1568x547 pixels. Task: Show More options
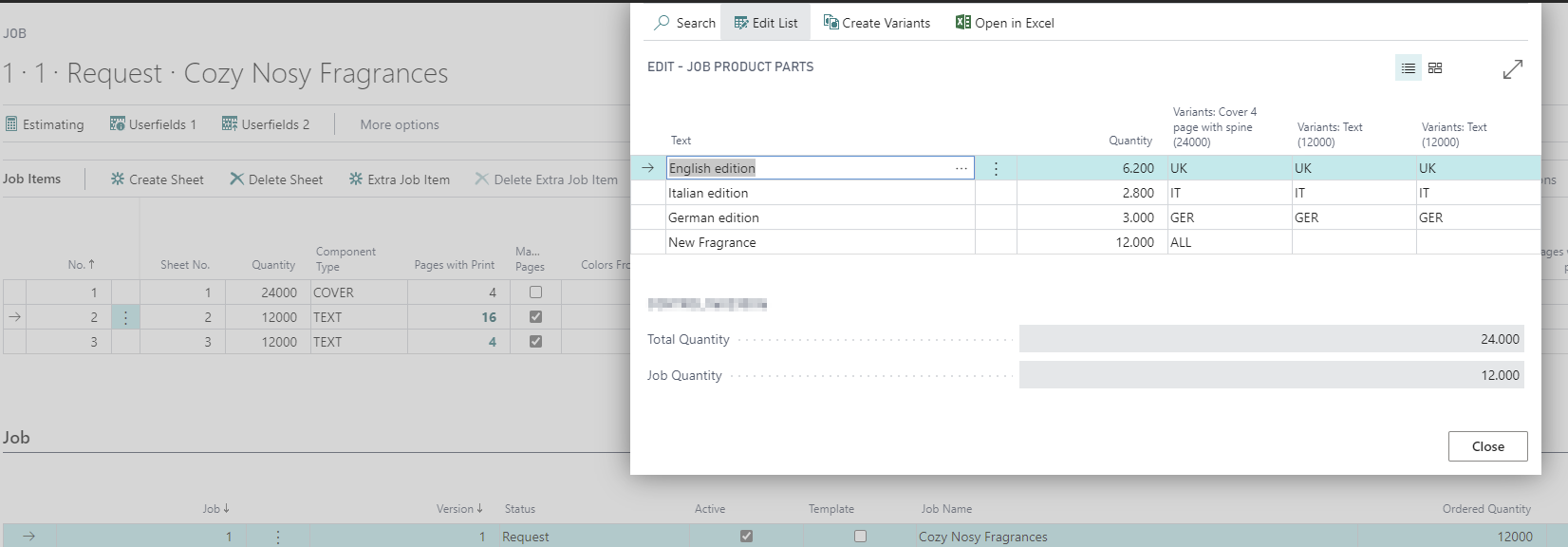tap(400, 124)
